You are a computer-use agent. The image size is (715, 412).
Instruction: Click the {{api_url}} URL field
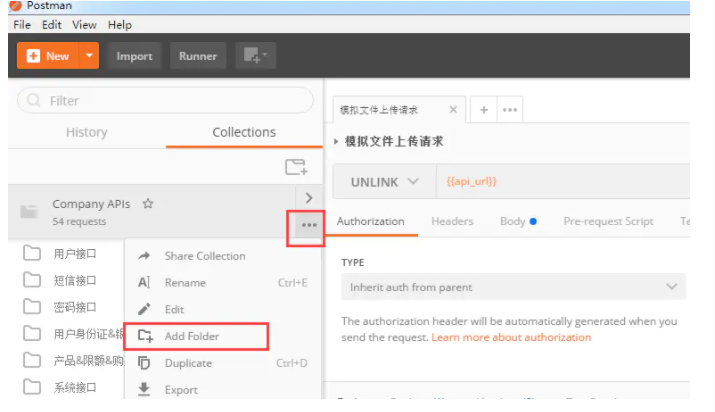[563, 181]
